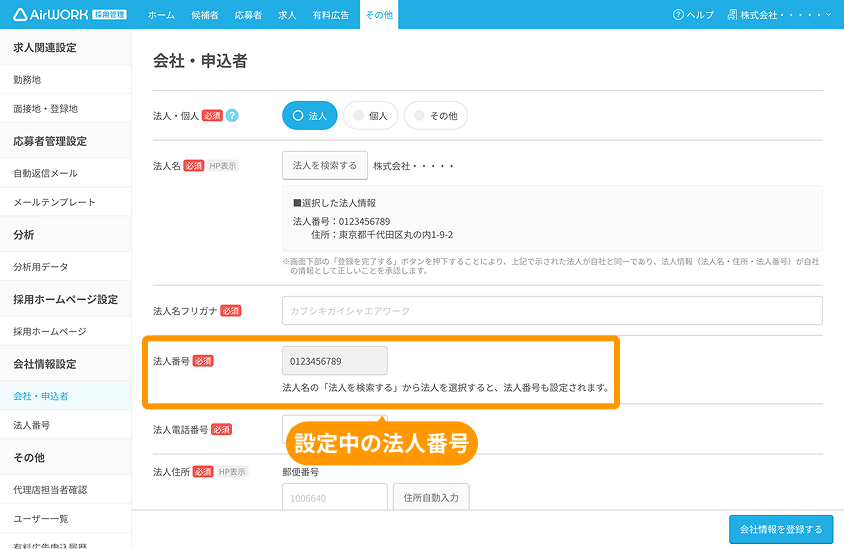Focus the 郵便番号 input field

[335, 497]
